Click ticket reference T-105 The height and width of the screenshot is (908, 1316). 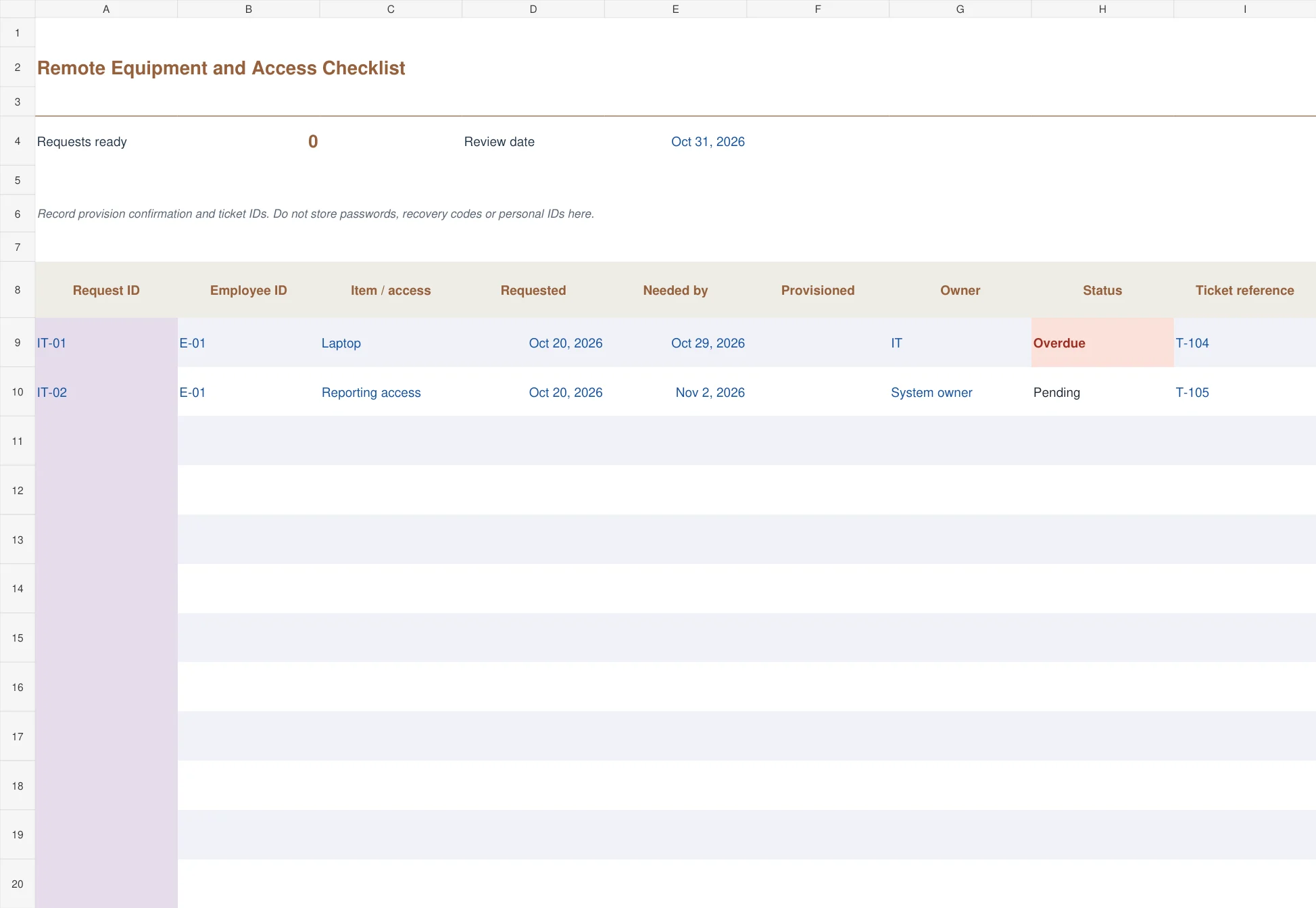pos(1244,392)
